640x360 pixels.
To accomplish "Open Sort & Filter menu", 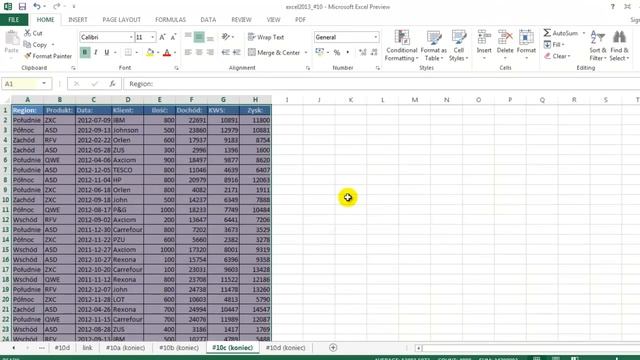I will [598, 46].
